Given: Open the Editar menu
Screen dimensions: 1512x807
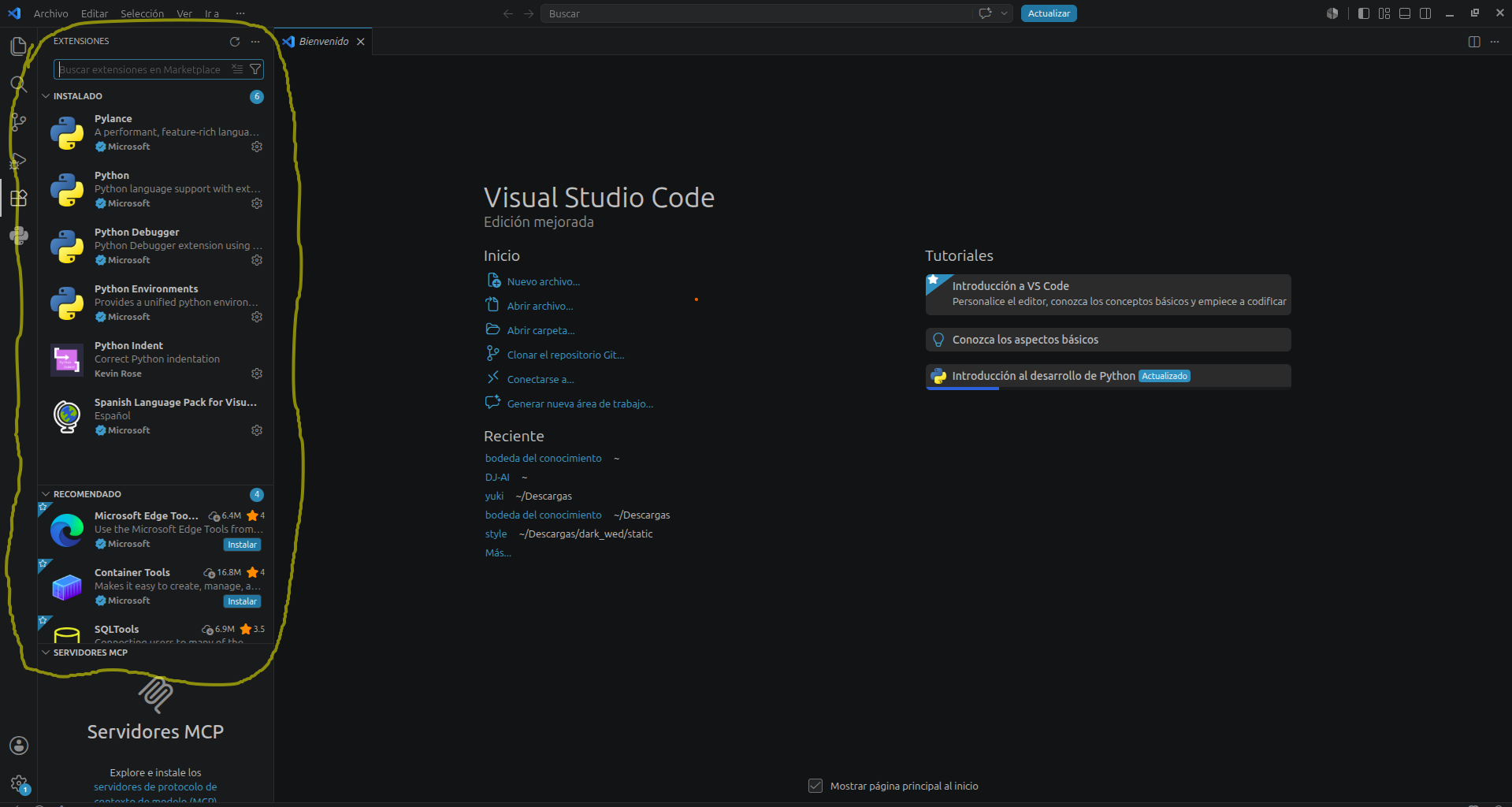Looking at the screenshot, I should click(x=95, y=13).
